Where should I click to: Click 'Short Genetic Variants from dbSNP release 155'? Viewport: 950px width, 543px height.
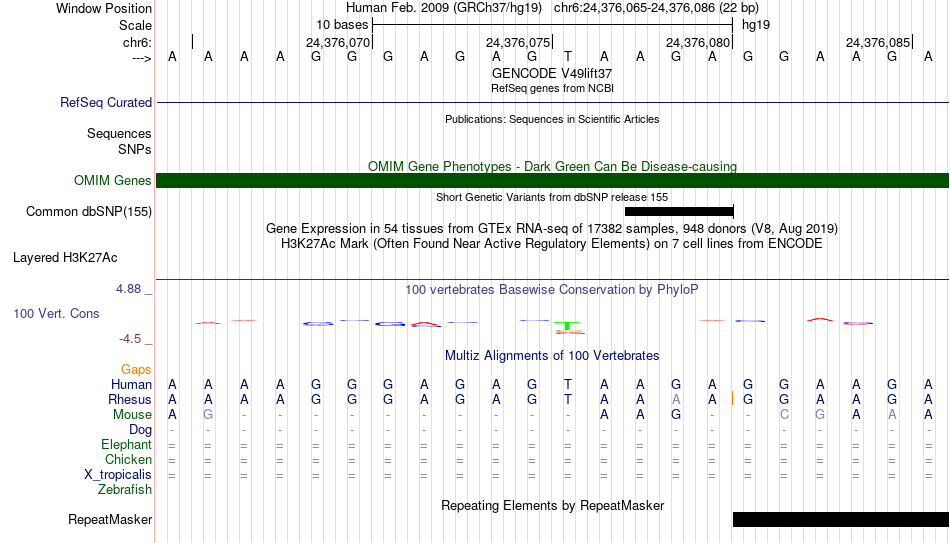[x=552, y=197]
